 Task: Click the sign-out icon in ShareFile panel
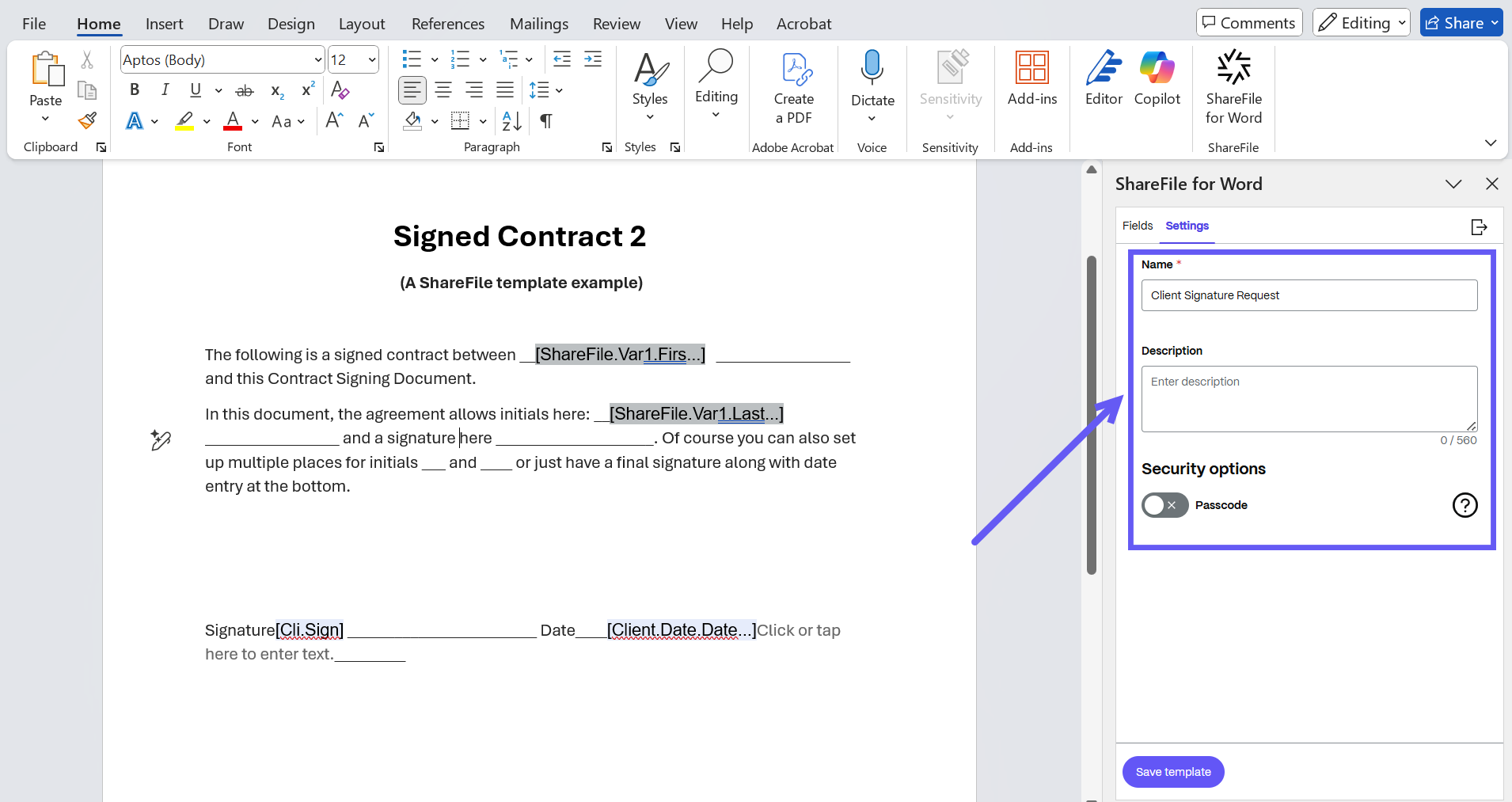pyautogui.click(x=1478, y=227)
